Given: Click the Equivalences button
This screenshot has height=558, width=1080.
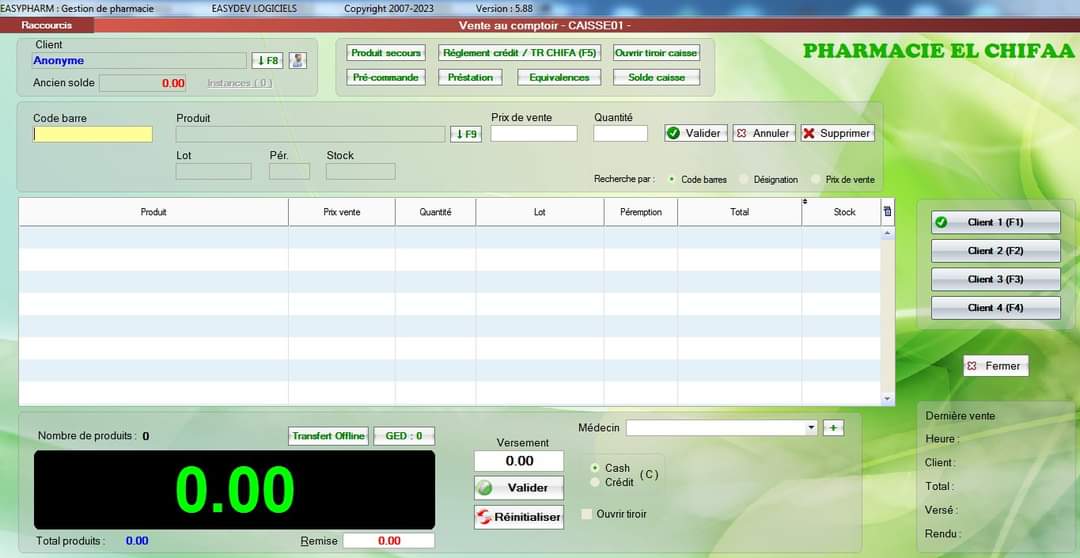Looking at the screenshot, I should 559,77.
